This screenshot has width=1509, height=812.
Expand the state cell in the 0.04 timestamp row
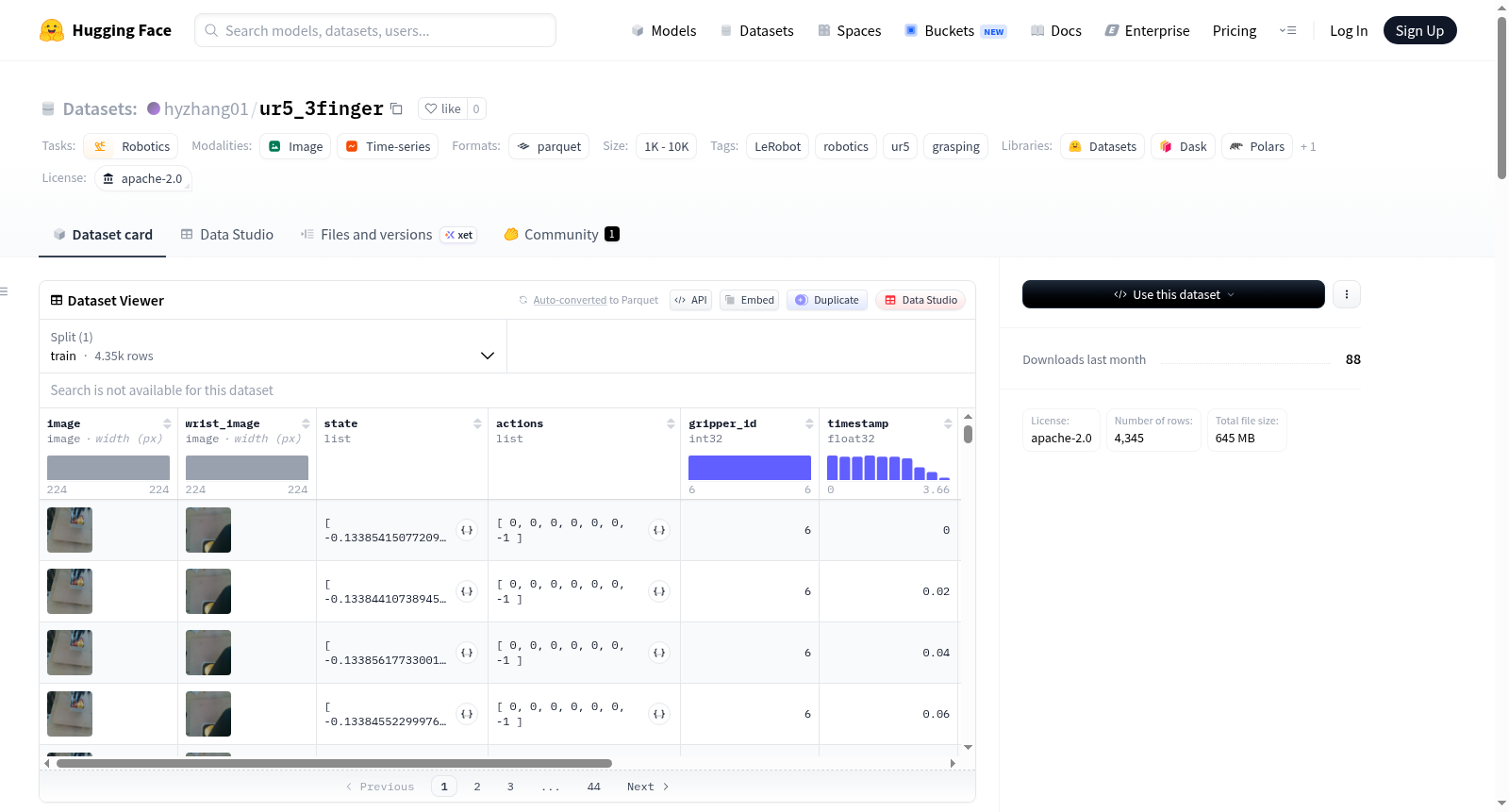coord(467,653)
